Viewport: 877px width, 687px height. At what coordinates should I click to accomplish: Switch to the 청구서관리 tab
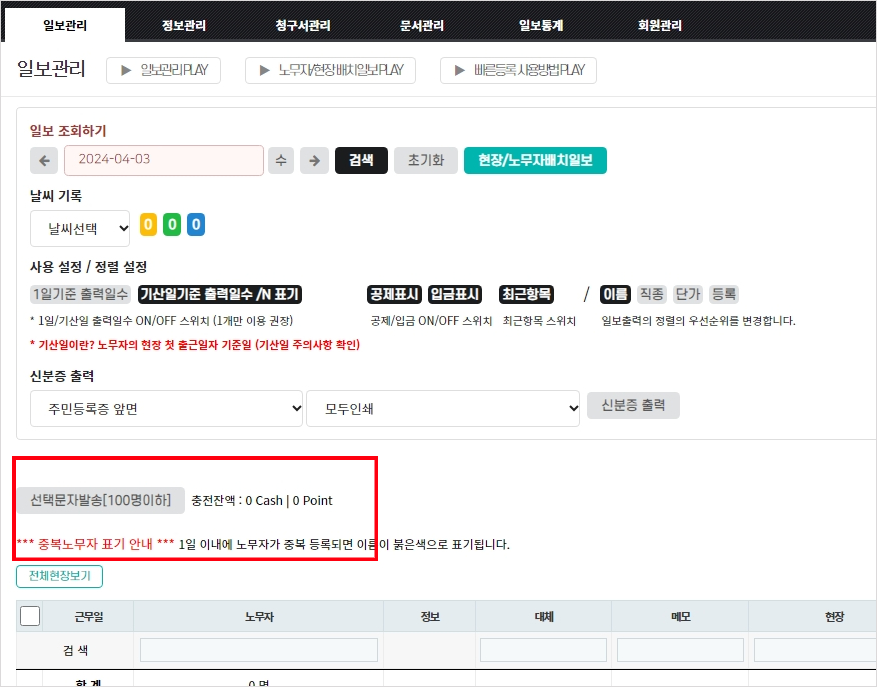[x=304, y=26]
